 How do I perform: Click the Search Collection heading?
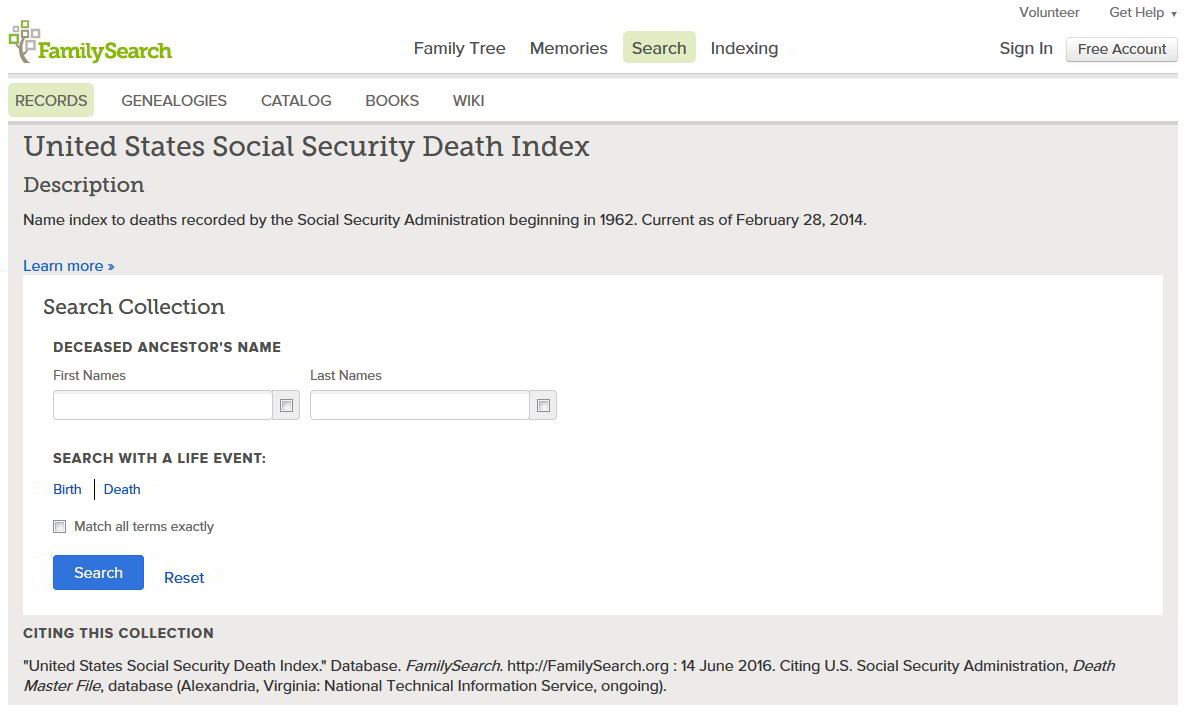click(x=134, y=307)
